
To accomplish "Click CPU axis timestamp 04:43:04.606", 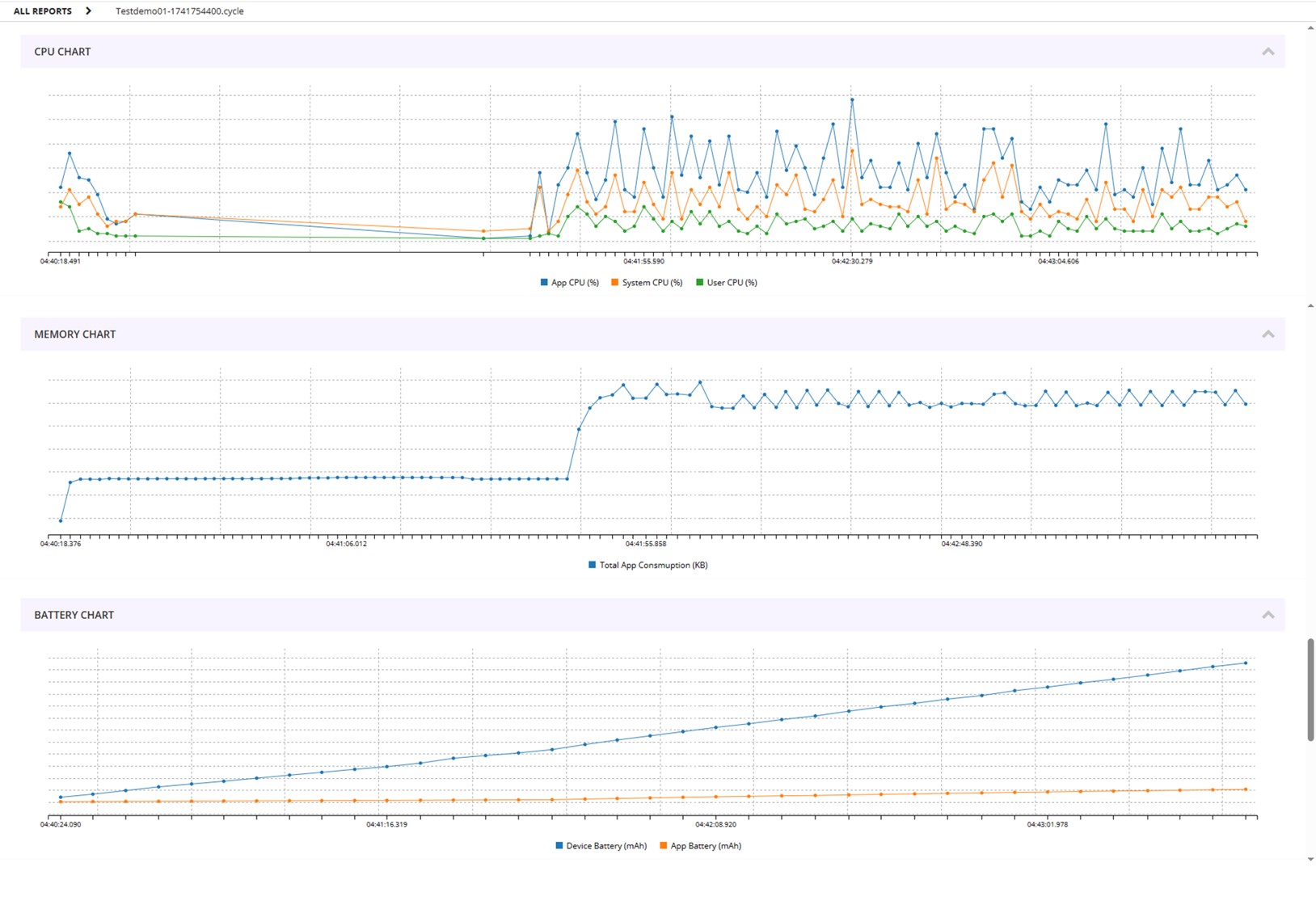I will click(1059, 261).
